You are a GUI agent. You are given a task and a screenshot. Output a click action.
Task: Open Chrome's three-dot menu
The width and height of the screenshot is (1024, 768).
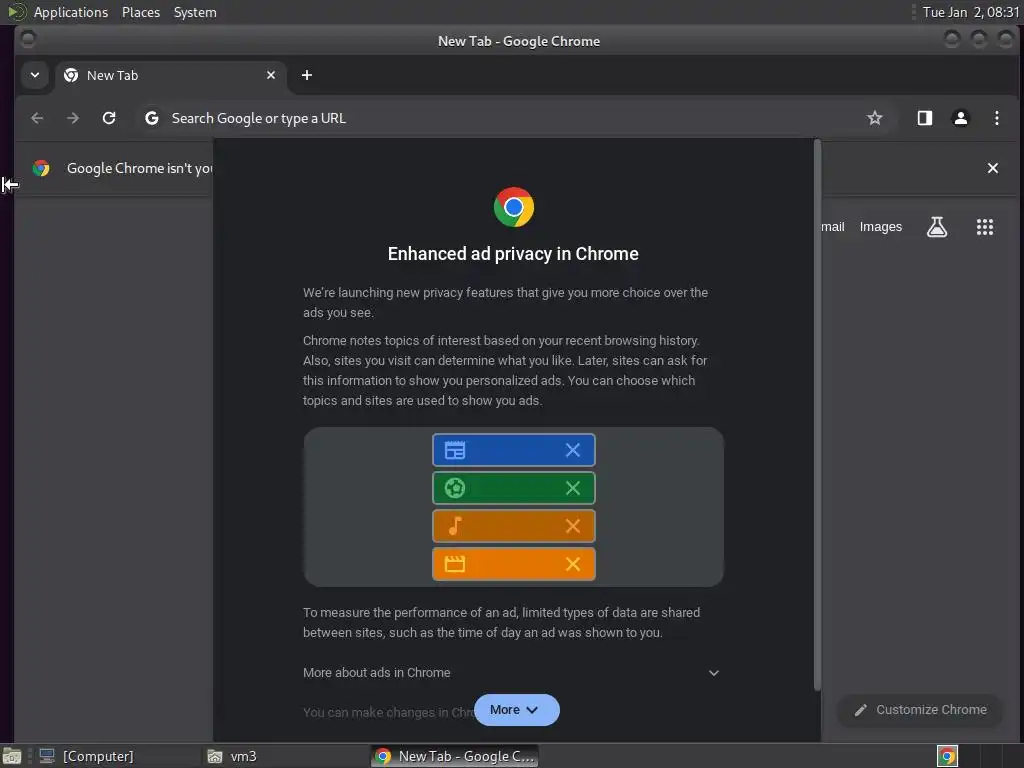click(997, 118)
